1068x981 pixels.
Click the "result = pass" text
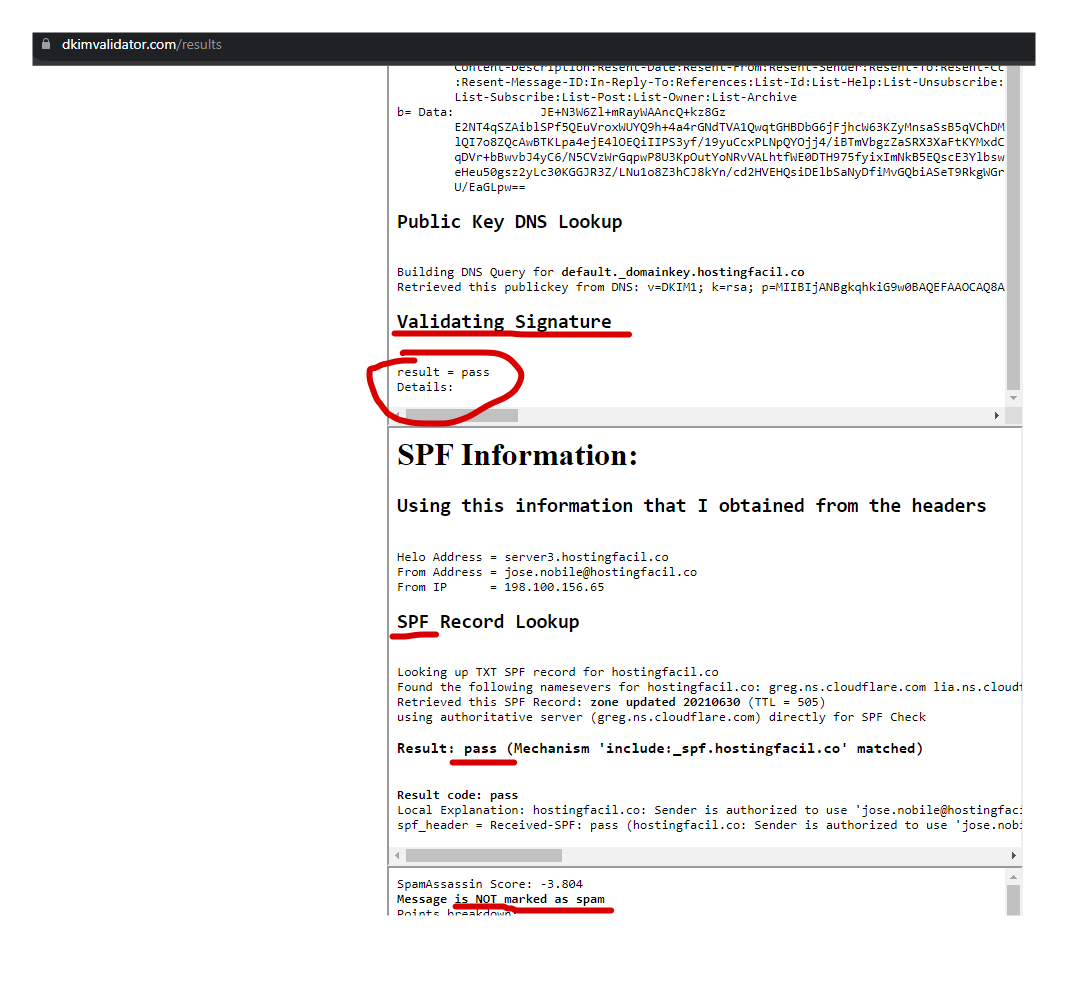tap(443, 372)
